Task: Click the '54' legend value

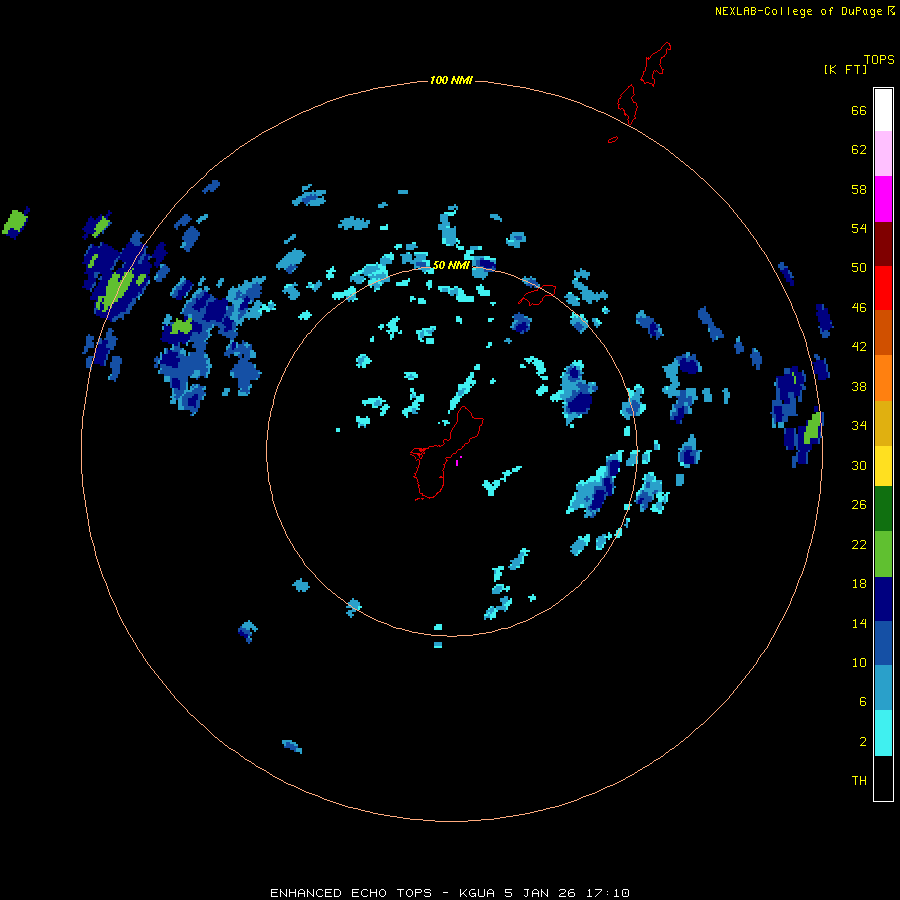Action: pos(859,228)
